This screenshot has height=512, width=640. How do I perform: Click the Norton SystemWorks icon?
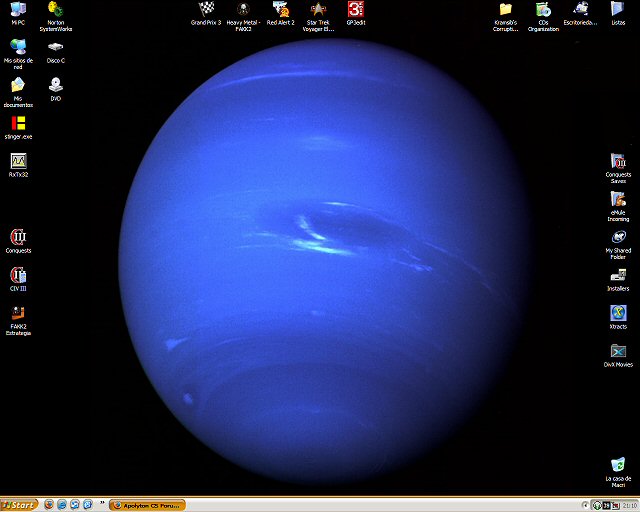coord(56,10)
